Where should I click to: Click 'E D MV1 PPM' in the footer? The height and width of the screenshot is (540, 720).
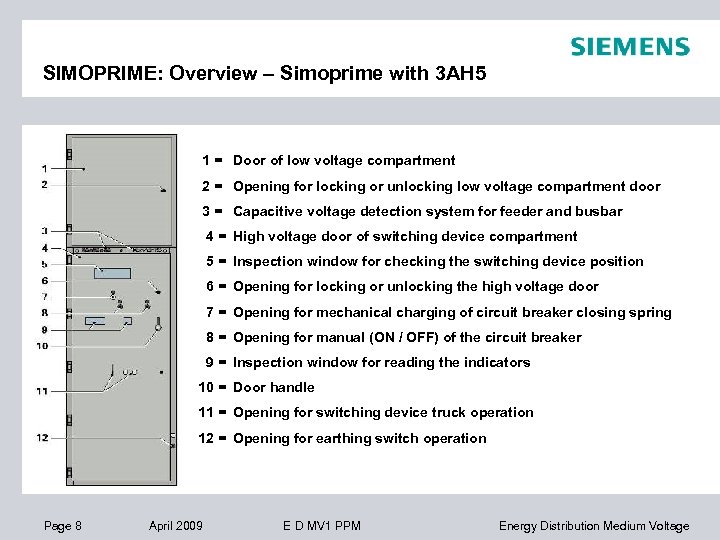click(x=321, y=525)
